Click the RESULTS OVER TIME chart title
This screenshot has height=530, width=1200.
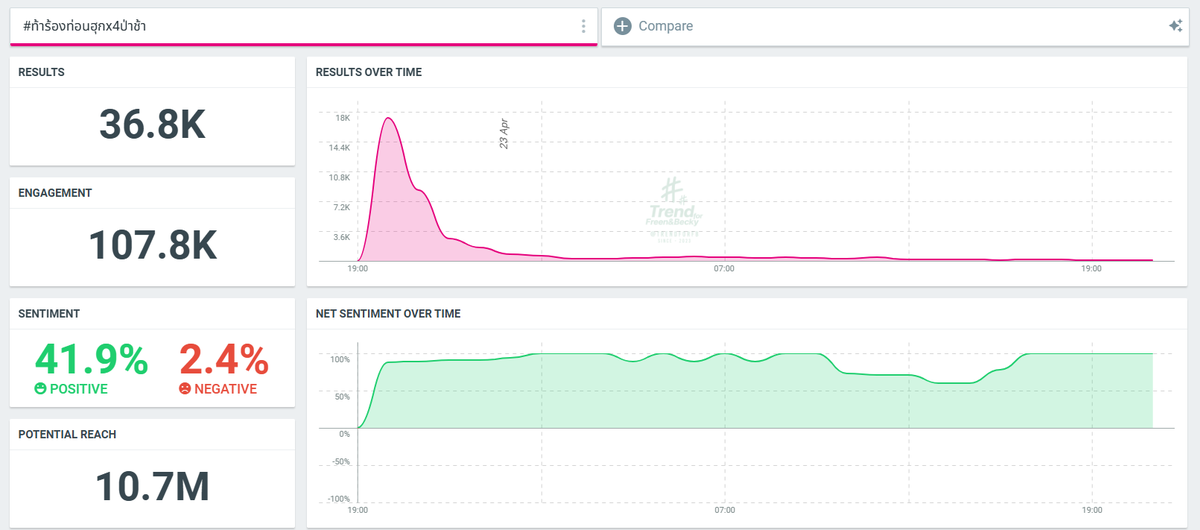point(368,72)
